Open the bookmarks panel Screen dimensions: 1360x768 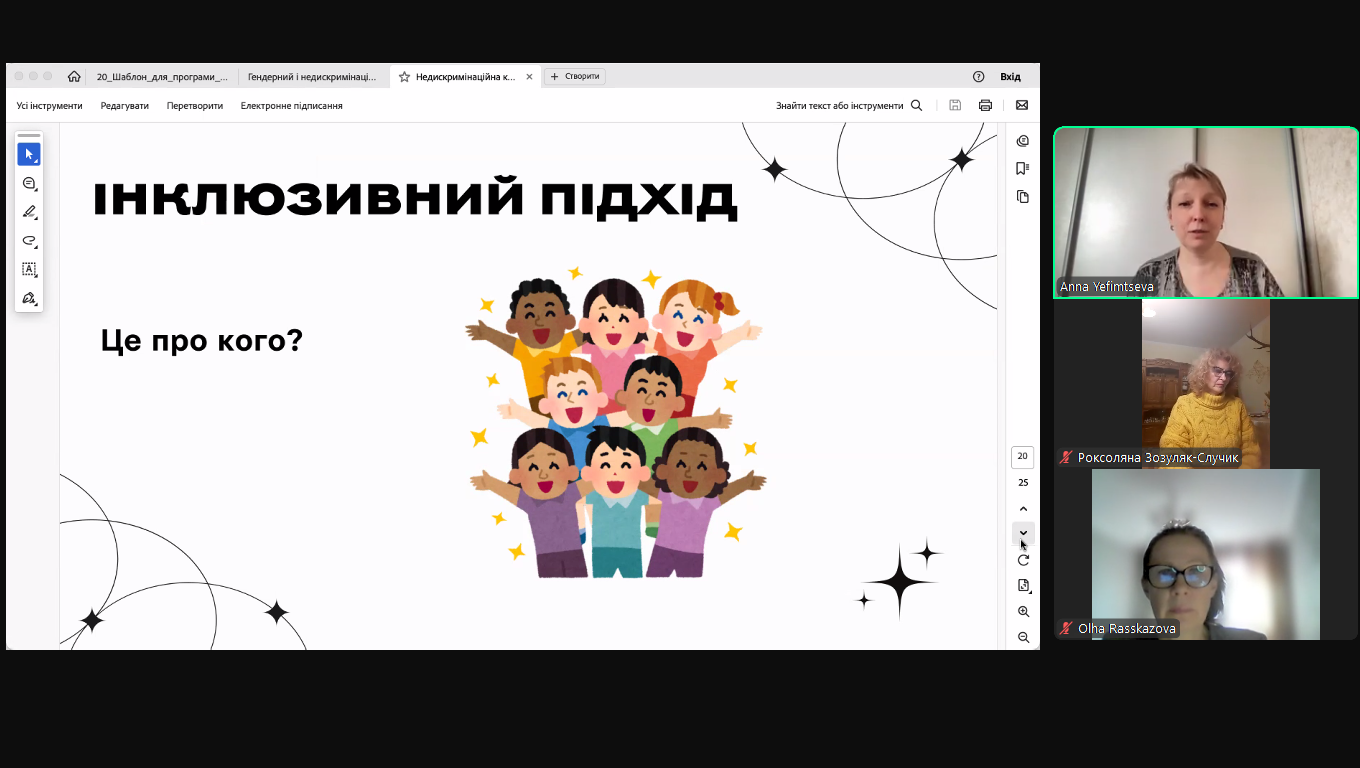click(x=1022, y=168)
